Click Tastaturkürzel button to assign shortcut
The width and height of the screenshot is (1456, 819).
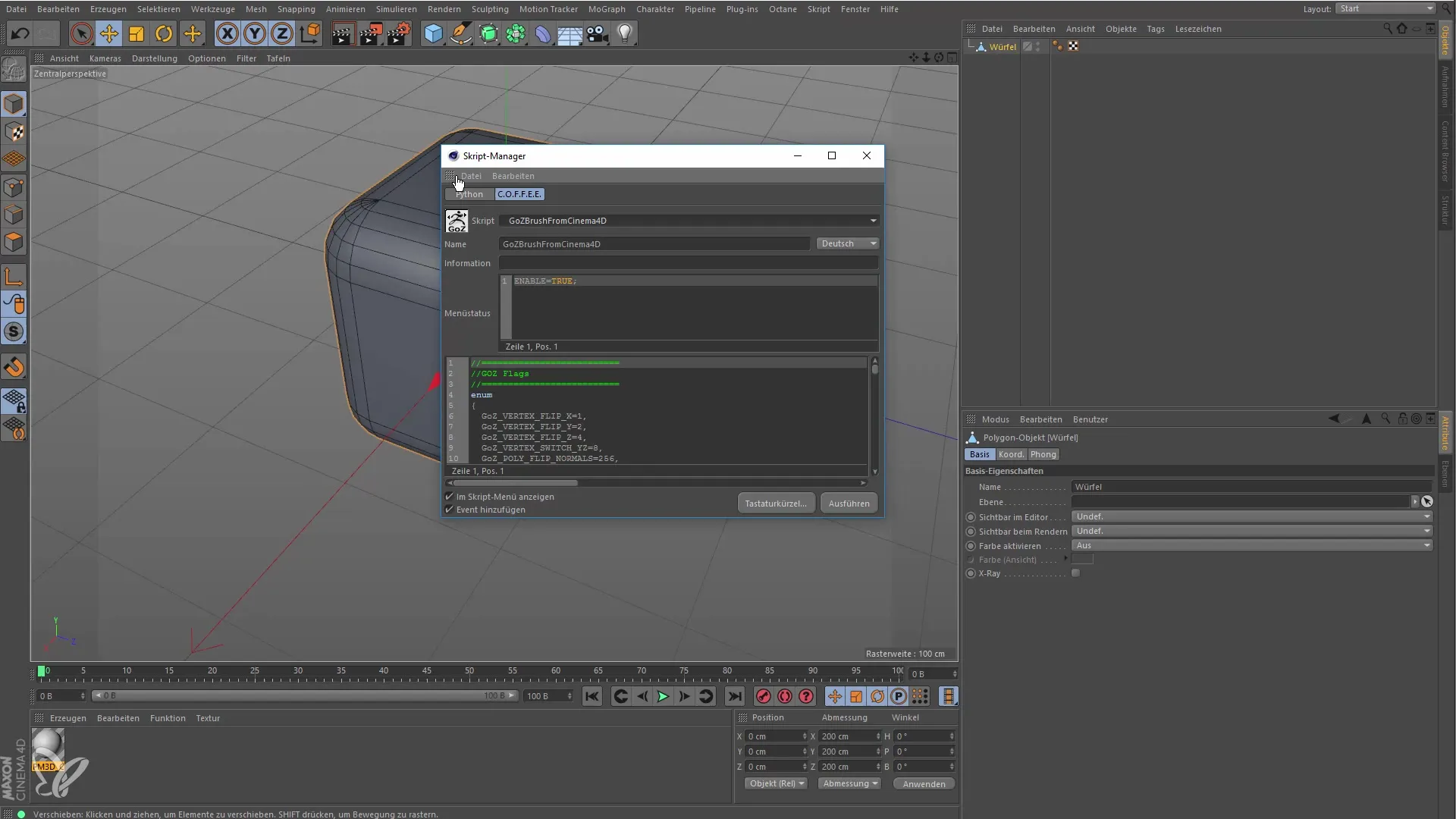(x=775, y=503)
